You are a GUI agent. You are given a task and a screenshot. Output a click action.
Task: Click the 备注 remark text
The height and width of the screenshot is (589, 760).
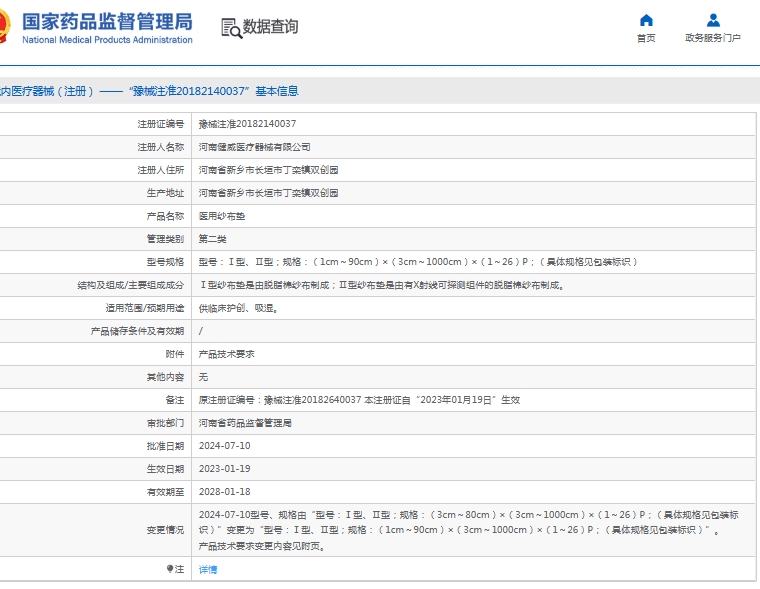(x=359, y=400)
